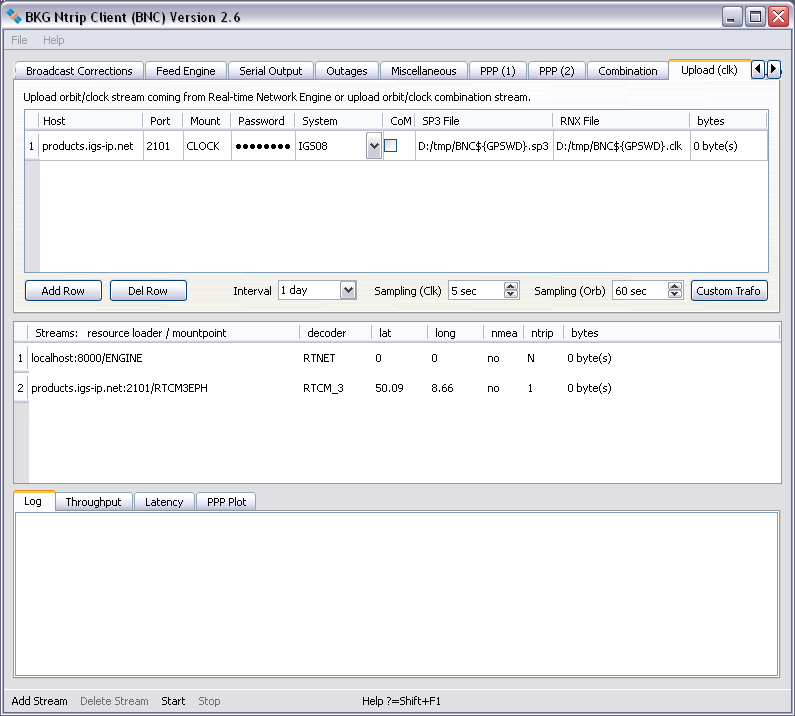The image size is (795, 716).
Task: Switch to the Broadcast Corrections tab
Action: pyautogui.click(x=79, y=71)
